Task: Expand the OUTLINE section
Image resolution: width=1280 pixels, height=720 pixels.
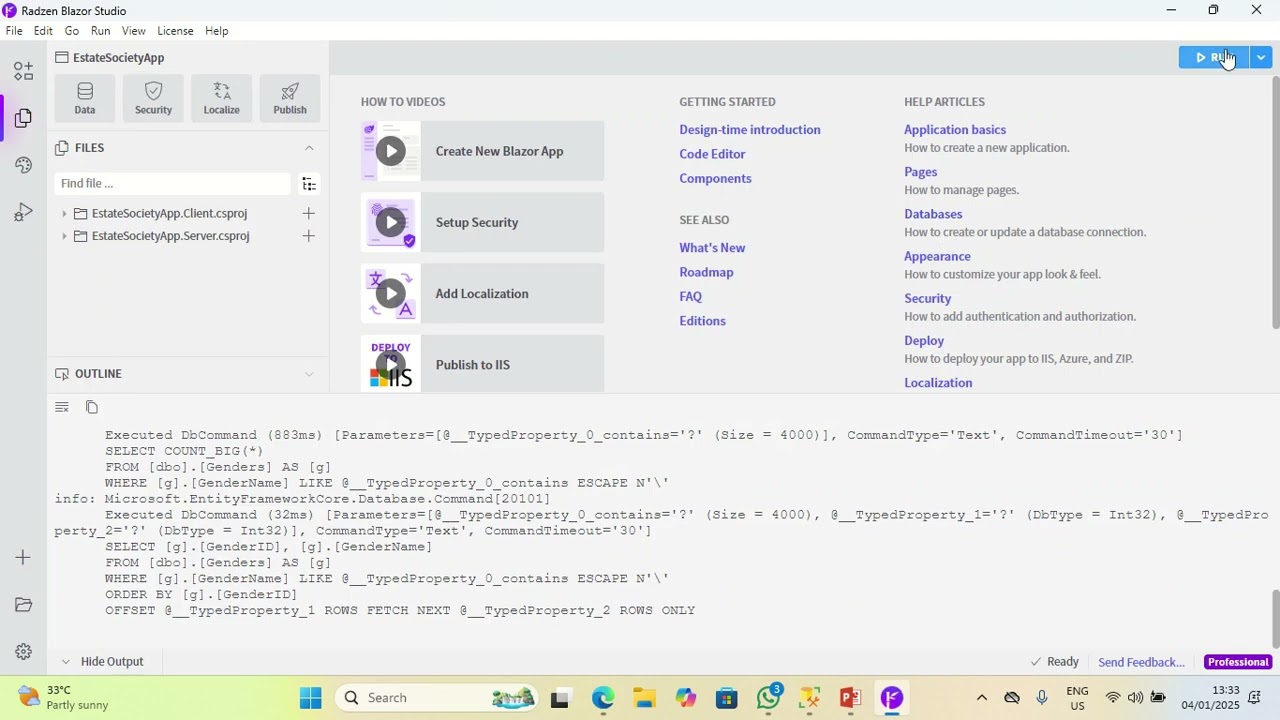Action: [x=309, y=374]
